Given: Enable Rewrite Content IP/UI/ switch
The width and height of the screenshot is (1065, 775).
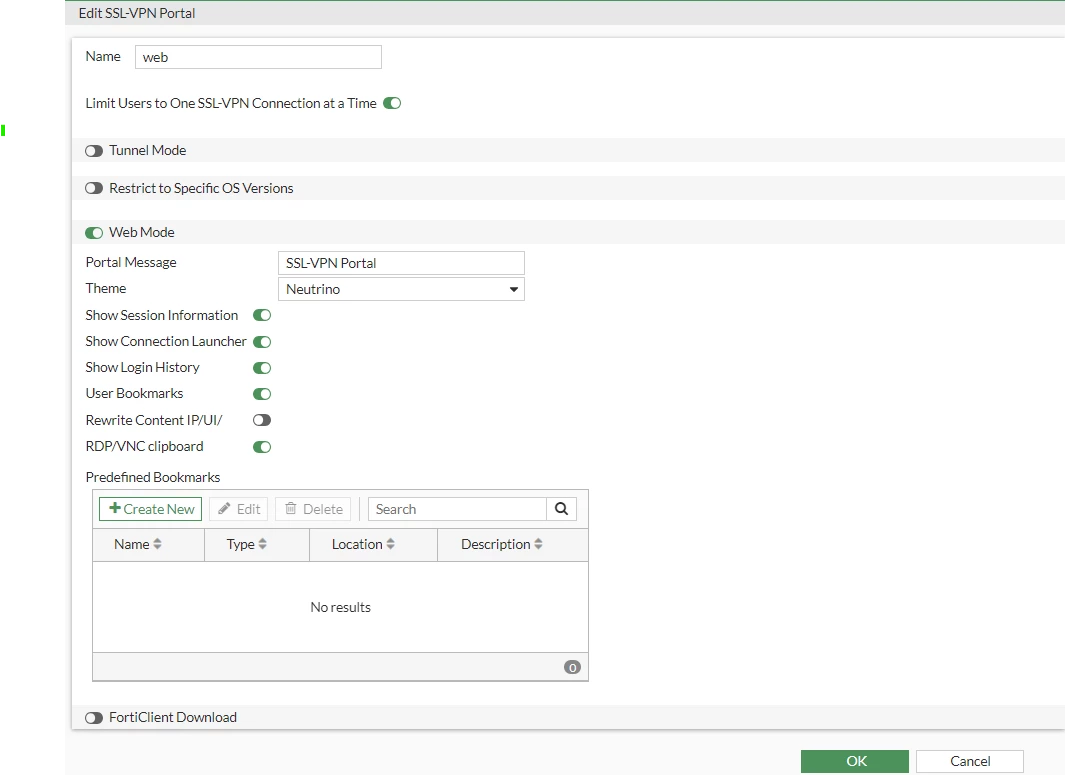Looking at the screenshot, I should (x=262, y=420).
